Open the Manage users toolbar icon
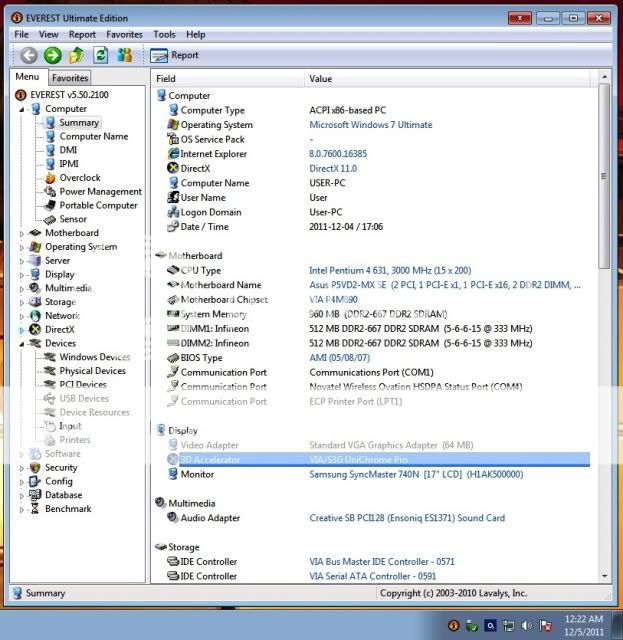Screen dimensions: 623x640 point(125,55)
